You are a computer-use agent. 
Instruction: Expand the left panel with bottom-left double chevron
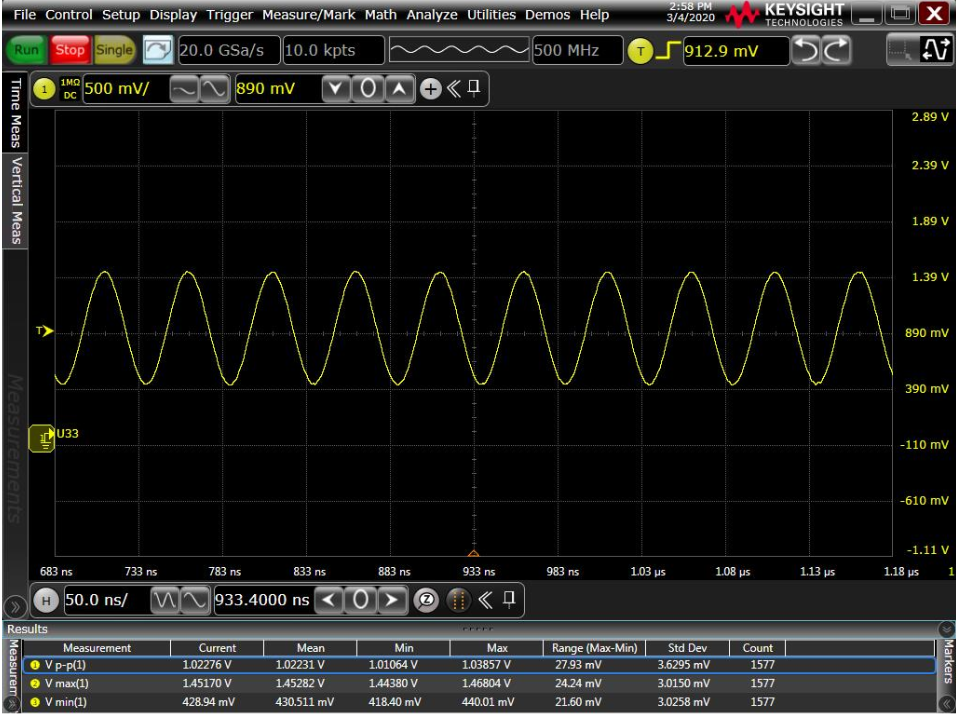pyautogui.click(x=15, y=608)
